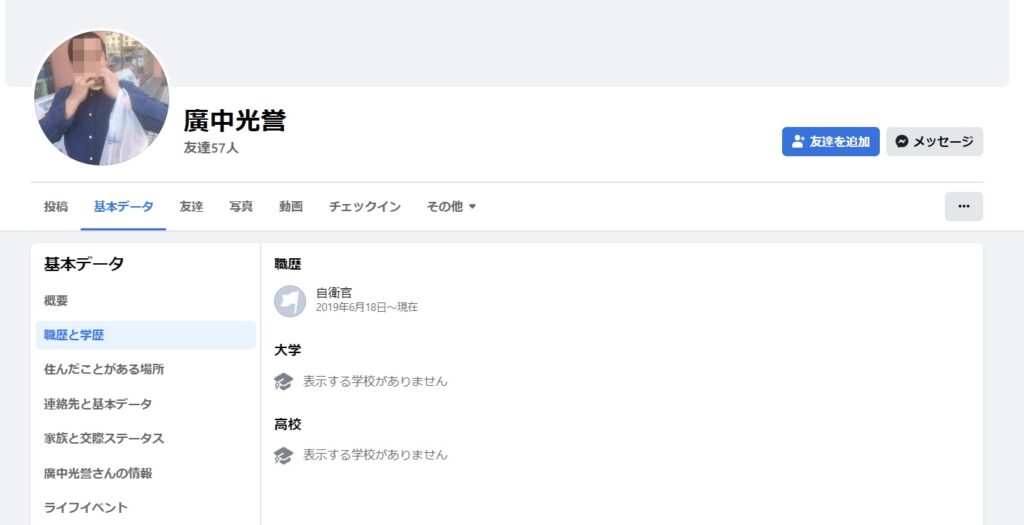The image size is (1024, 525).
Task: Select the 基本データ tab
Action: pyautogui.click(x=123, y=206)
